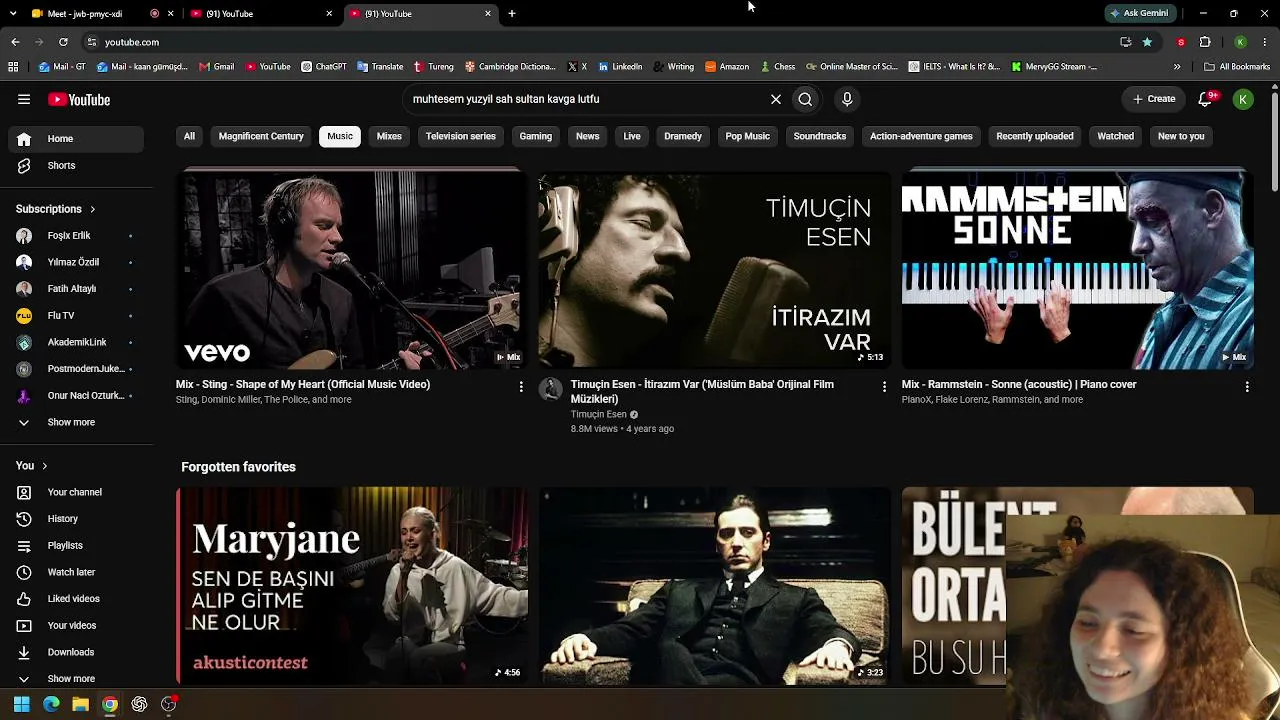Screen dimensions: 1280x720
Task: Select the Music filter chip
Action: click(340, 136)
